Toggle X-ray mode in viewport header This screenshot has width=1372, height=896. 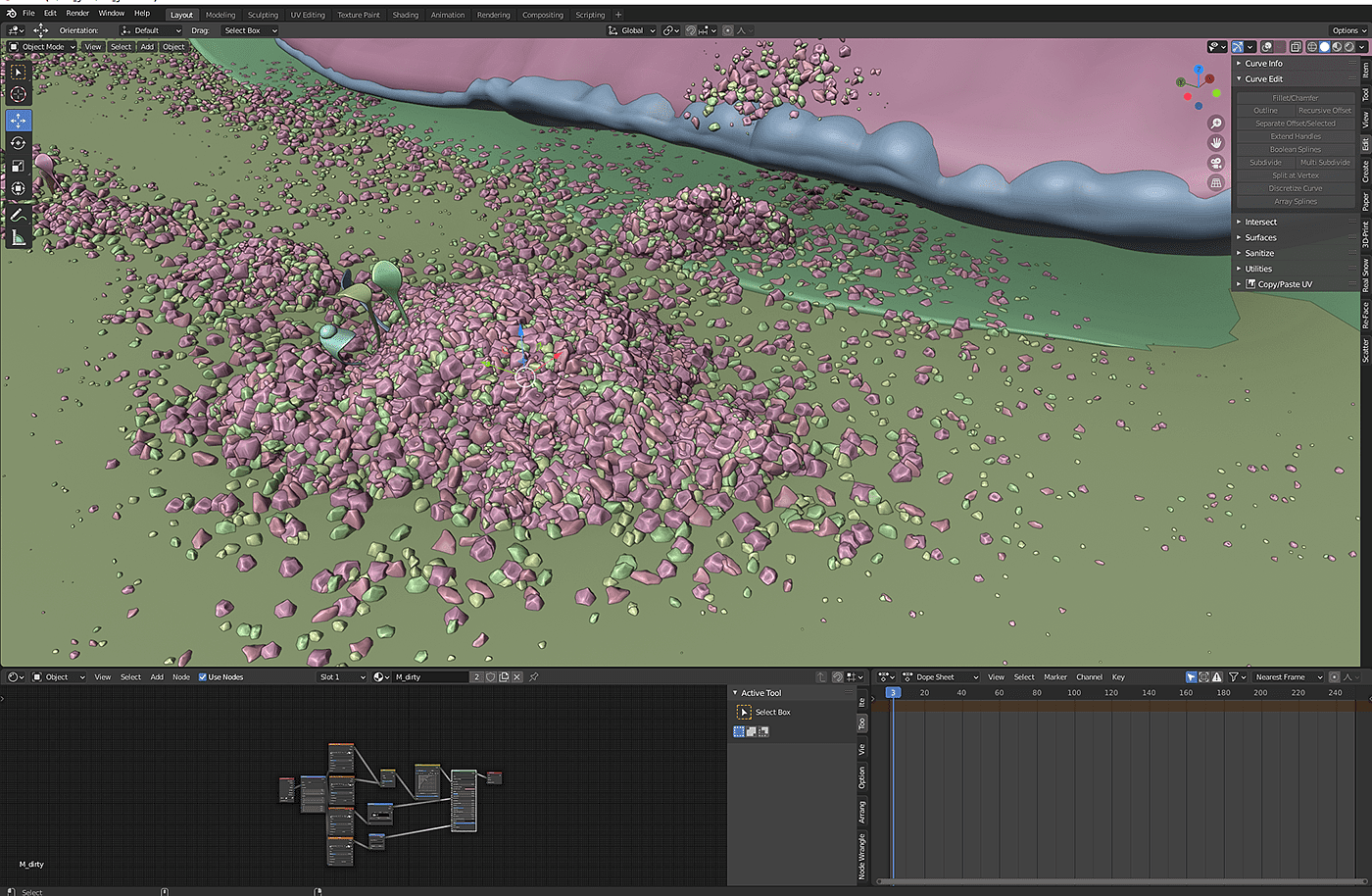[1296, 46]
